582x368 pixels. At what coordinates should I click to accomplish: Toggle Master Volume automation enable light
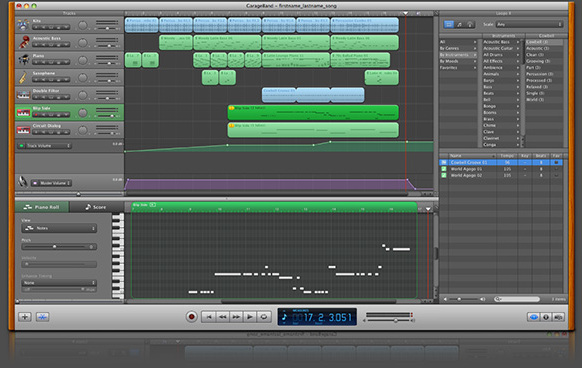[35, 183]
